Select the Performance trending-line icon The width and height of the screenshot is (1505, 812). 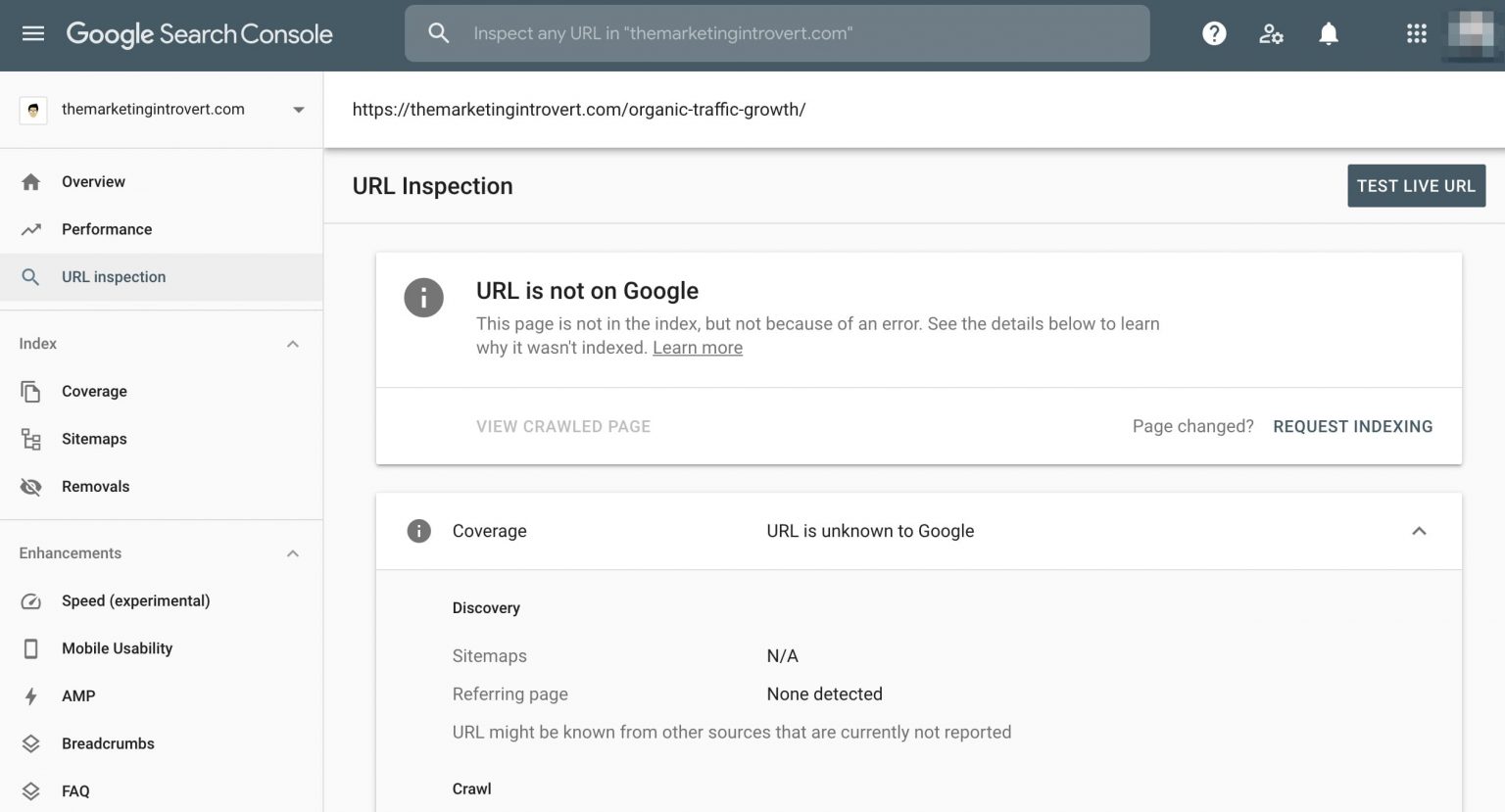click(x=30, y=228)
